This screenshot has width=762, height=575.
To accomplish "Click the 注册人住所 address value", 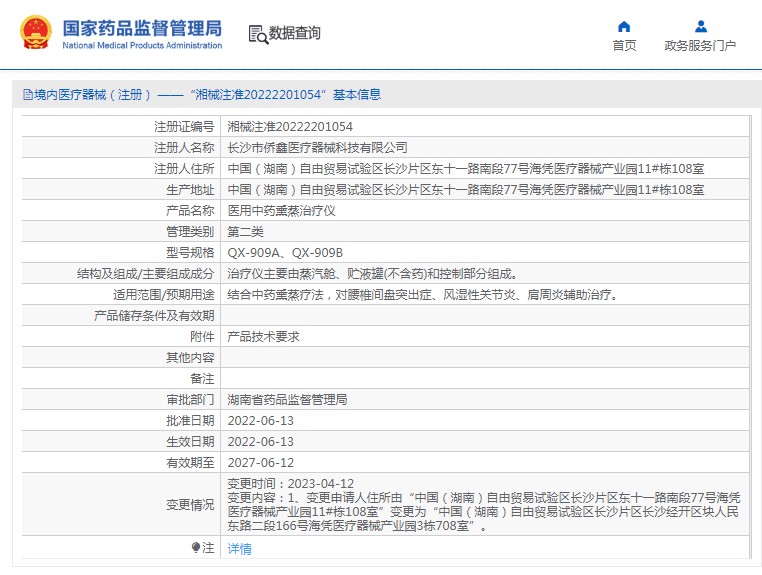I will (466, 169).
